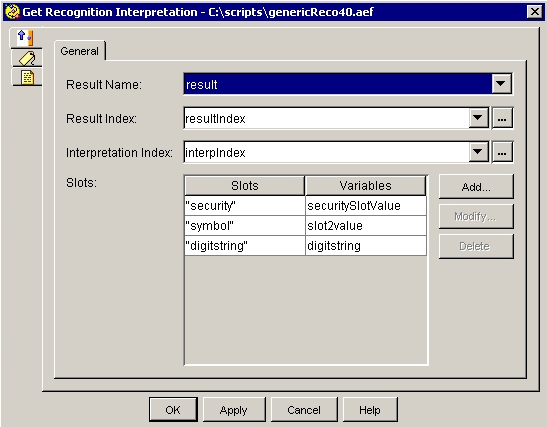The width and height of the screenshot is (547, 427).
Task: Open the notes document side tab
Action: tap(27, 77)
